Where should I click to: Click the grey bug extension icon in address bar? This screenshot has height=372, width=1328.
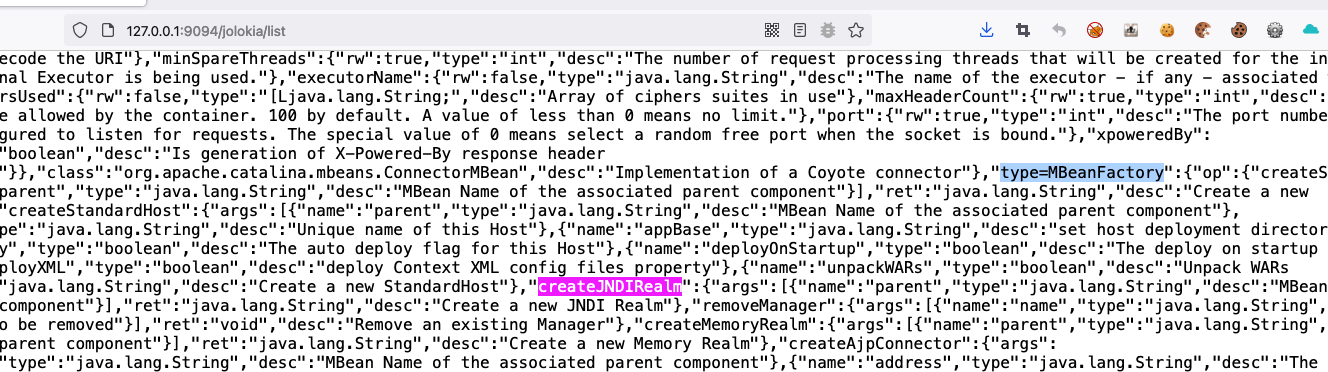(828, 30)
